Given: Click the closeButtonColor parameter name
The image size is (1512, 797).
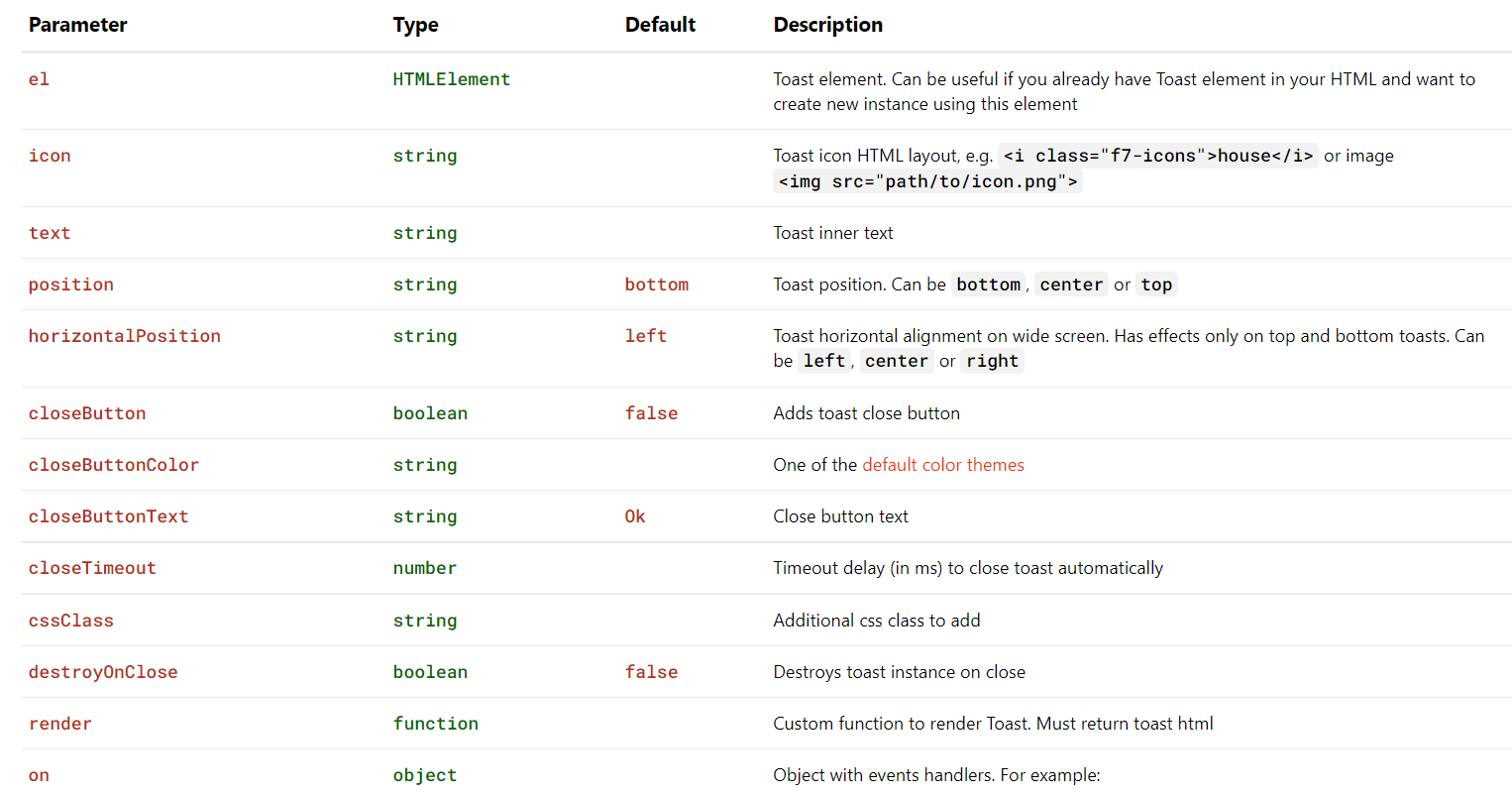Looking at the screenshot, I should point(114,465).
